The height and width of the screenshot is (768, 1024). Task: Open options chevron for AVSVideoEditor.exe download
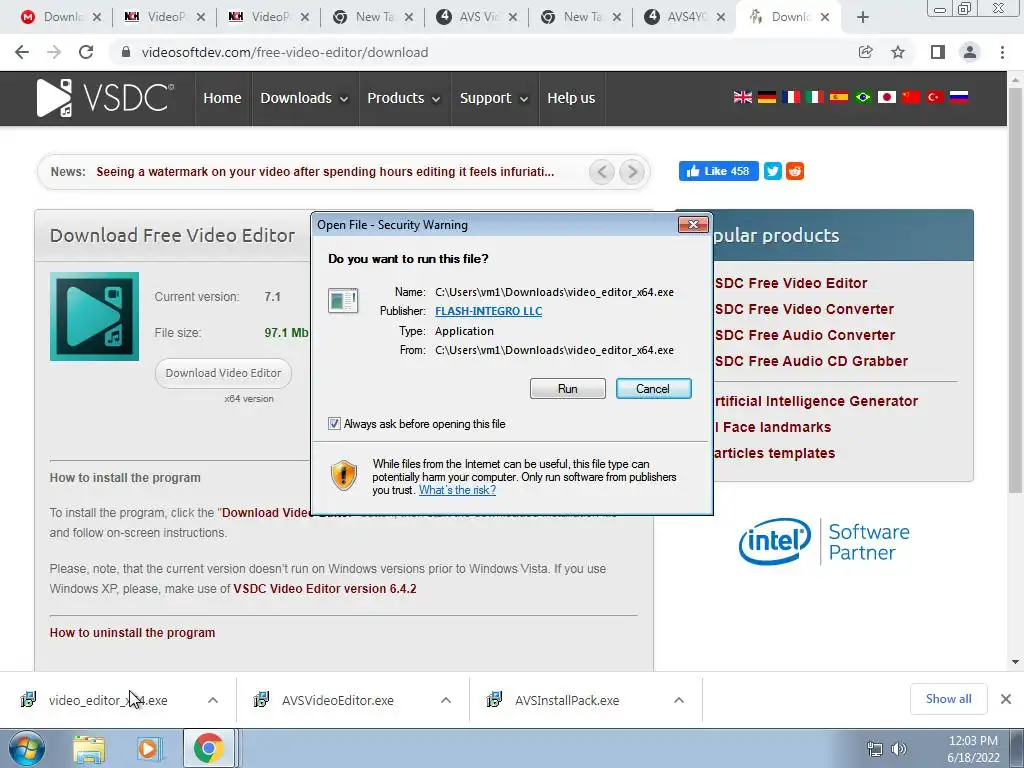[x=446, y=700]
